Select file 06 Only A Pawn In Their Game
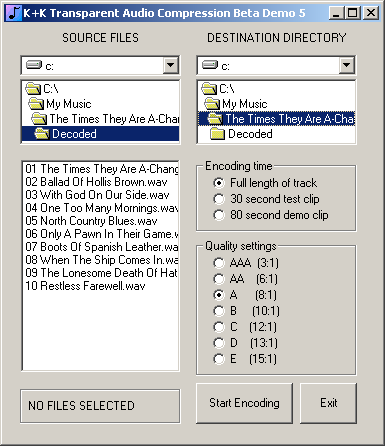Viewport: 385px width, 446px height. [x=101, y=234]
